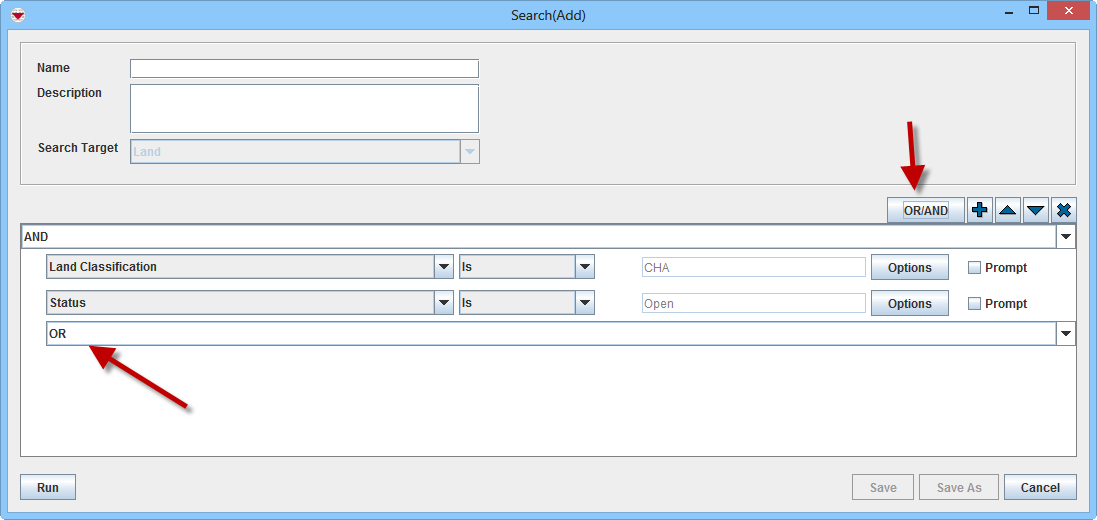The width and height of the screenshot is (1097, 520).
Task: Delete the condition using the X icon
Action: click(1064, 210)
